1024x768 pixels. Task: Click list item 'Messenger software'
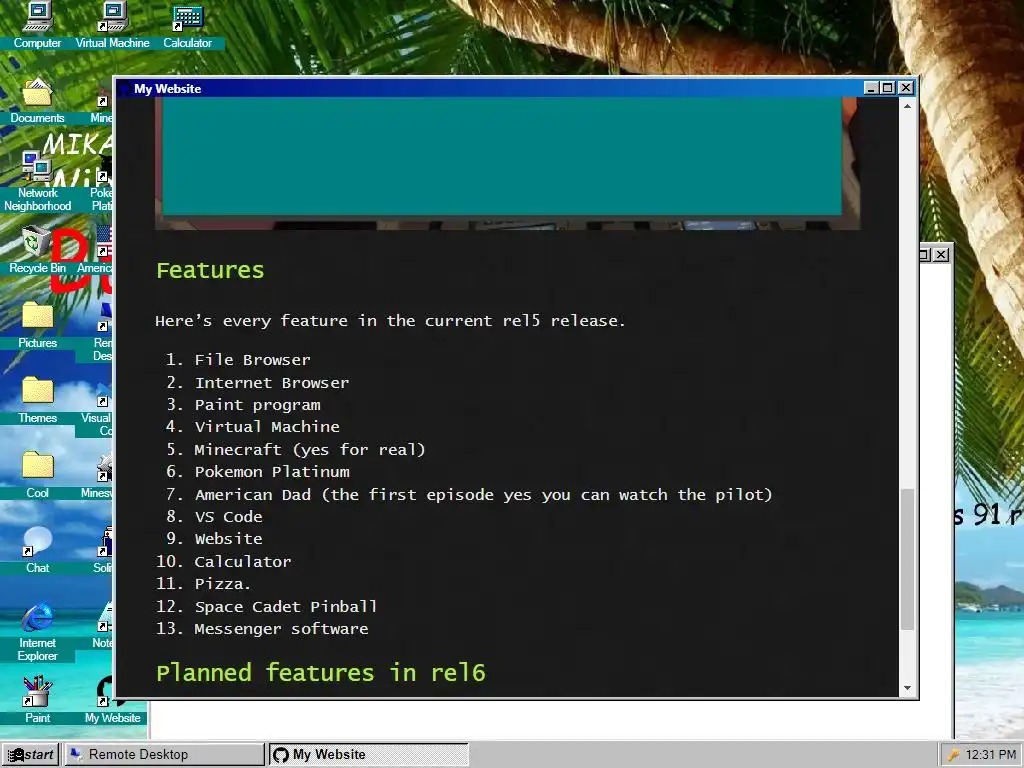[281, 629]
